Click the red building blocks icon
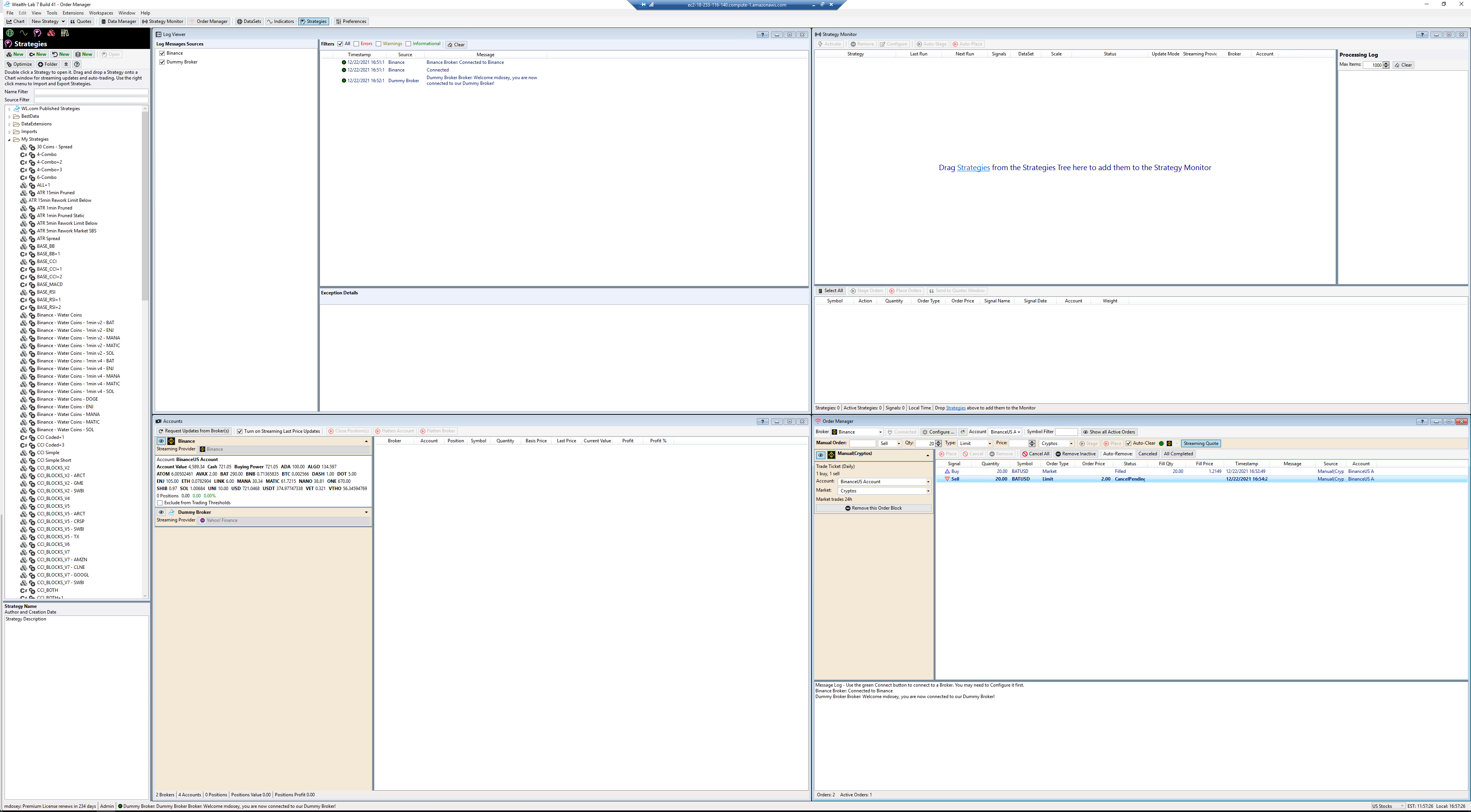The width and height of the screenshot is (1471, 812). point(51,33)
